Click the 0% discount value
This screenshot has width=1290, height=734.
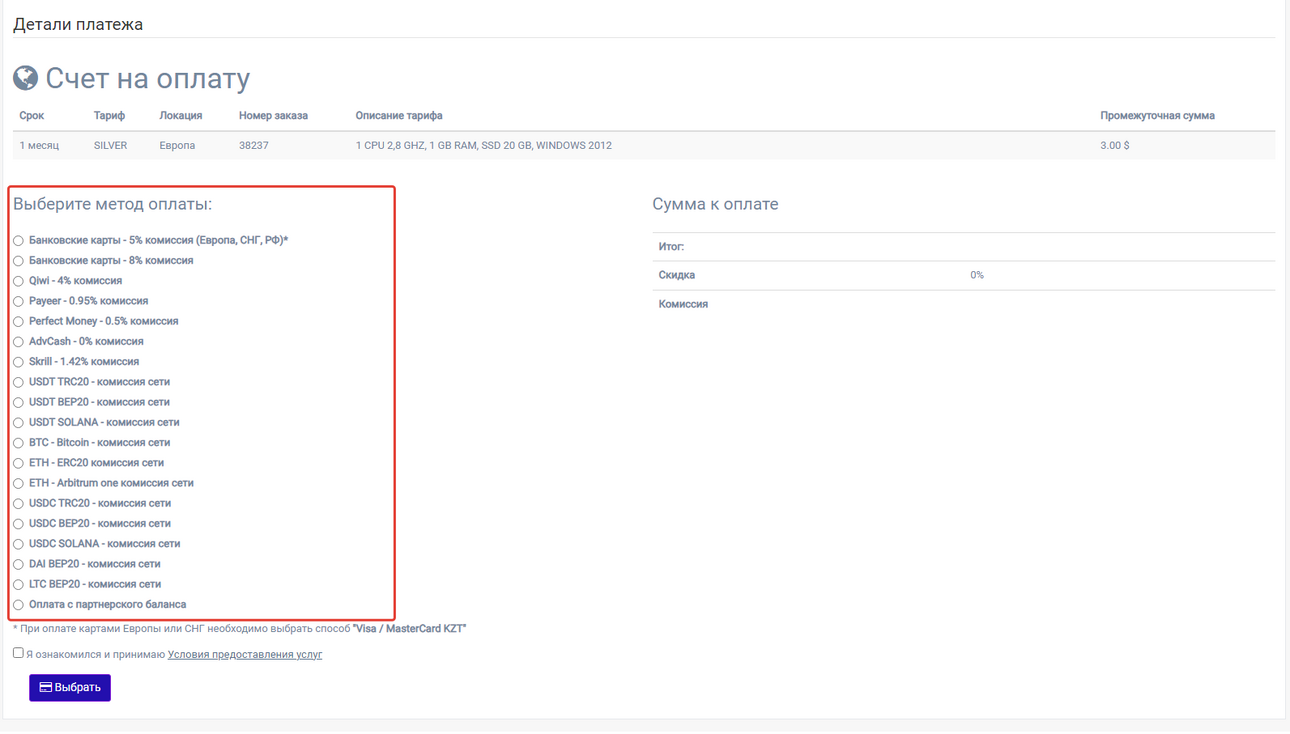(977, 275)
